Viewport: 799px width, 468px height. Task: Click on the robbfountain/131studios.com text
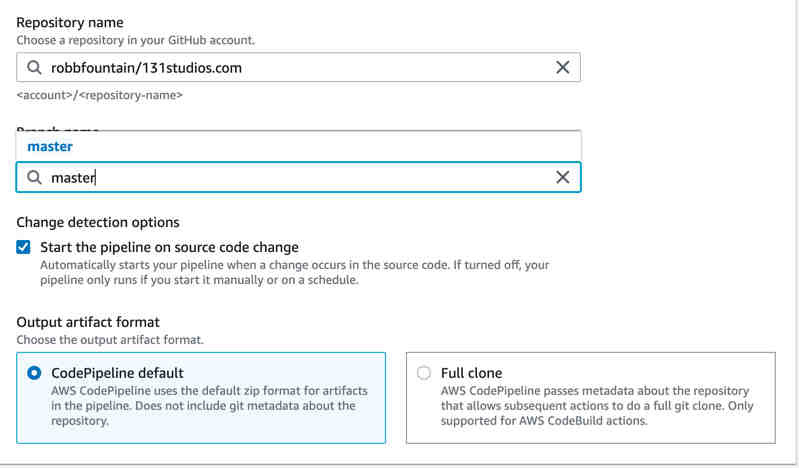[146, 68]
